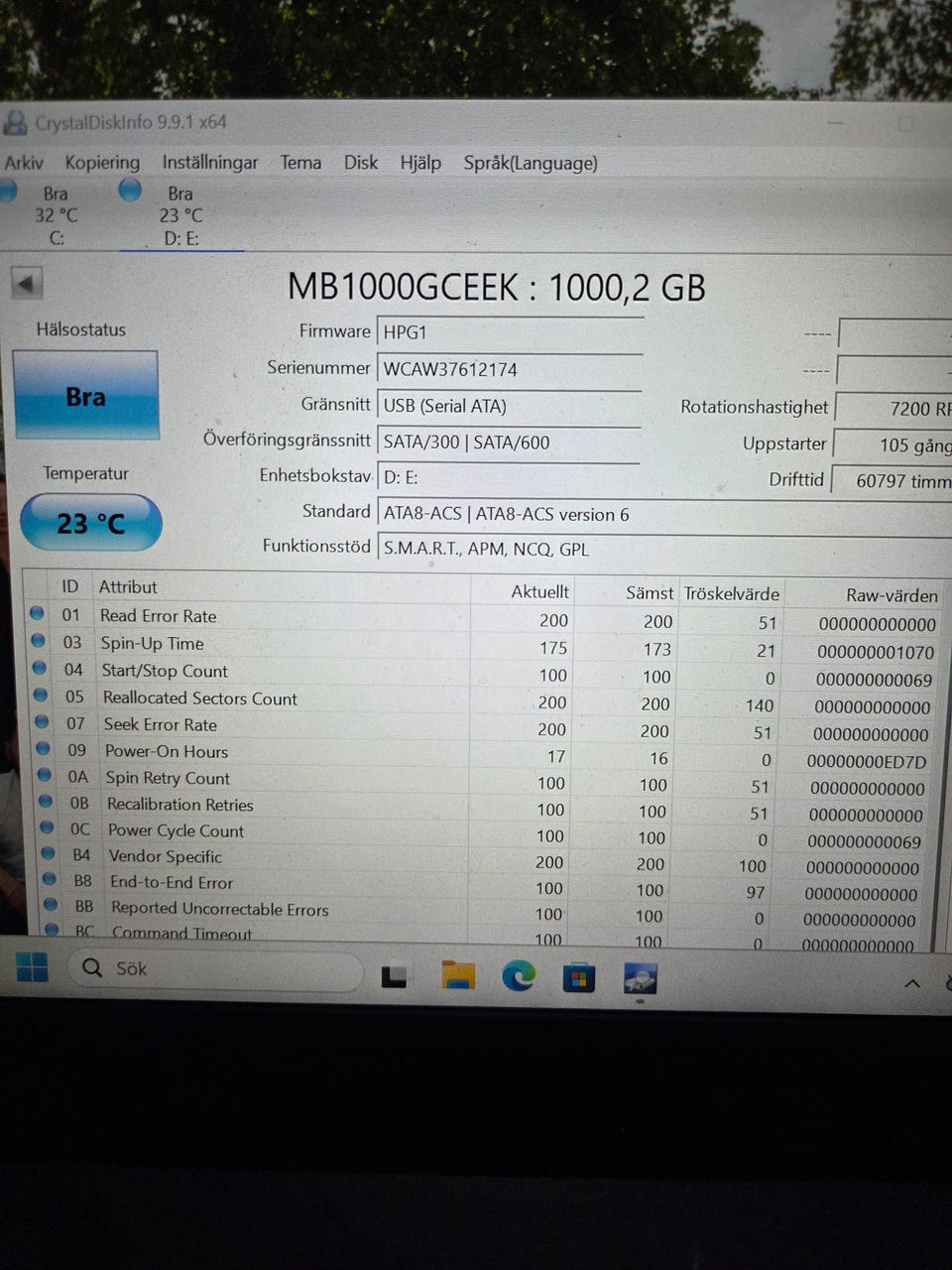This screenshot has width=952, height=1270.
Task: Click the status dot for Spin Retry Count
Action: pyautogui.click(x=45, y=775)
